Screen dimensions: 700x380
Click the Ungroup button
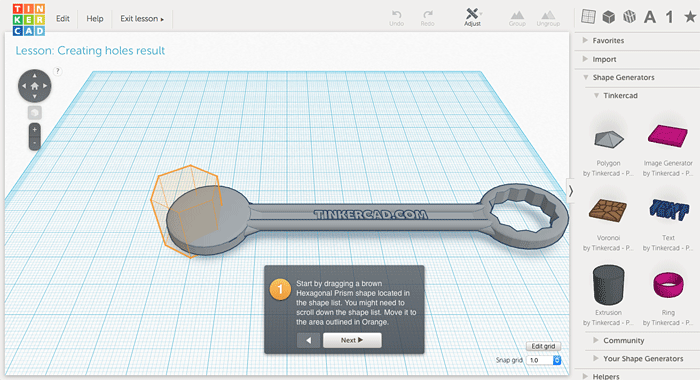pyautogui.click(x=548, y=18)
